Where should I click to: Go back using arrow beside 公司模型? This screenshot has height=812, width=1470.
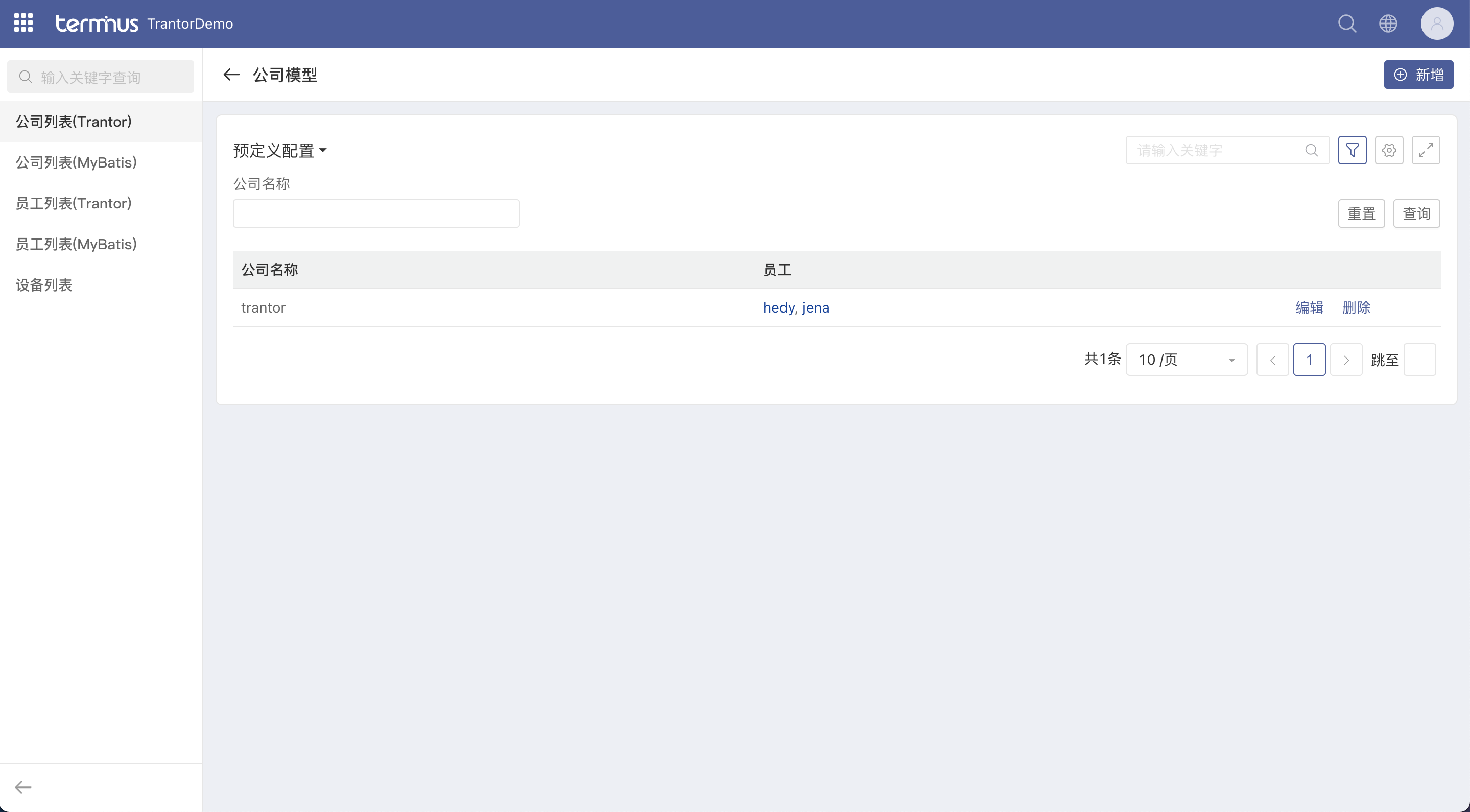pos(231,75)
